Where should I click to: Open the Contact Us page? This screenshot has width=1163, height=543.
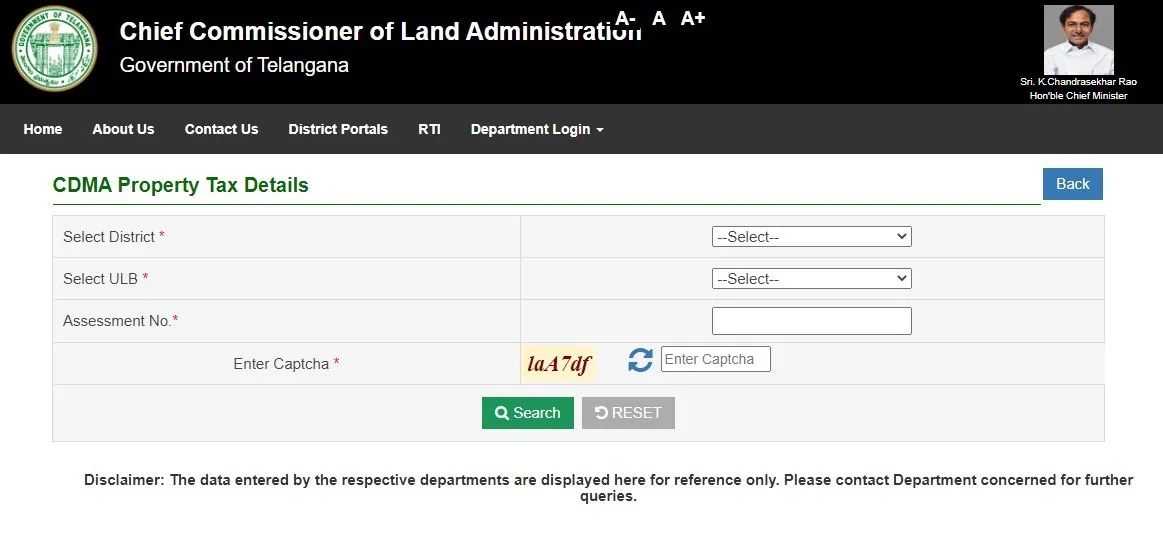point(221,129)
